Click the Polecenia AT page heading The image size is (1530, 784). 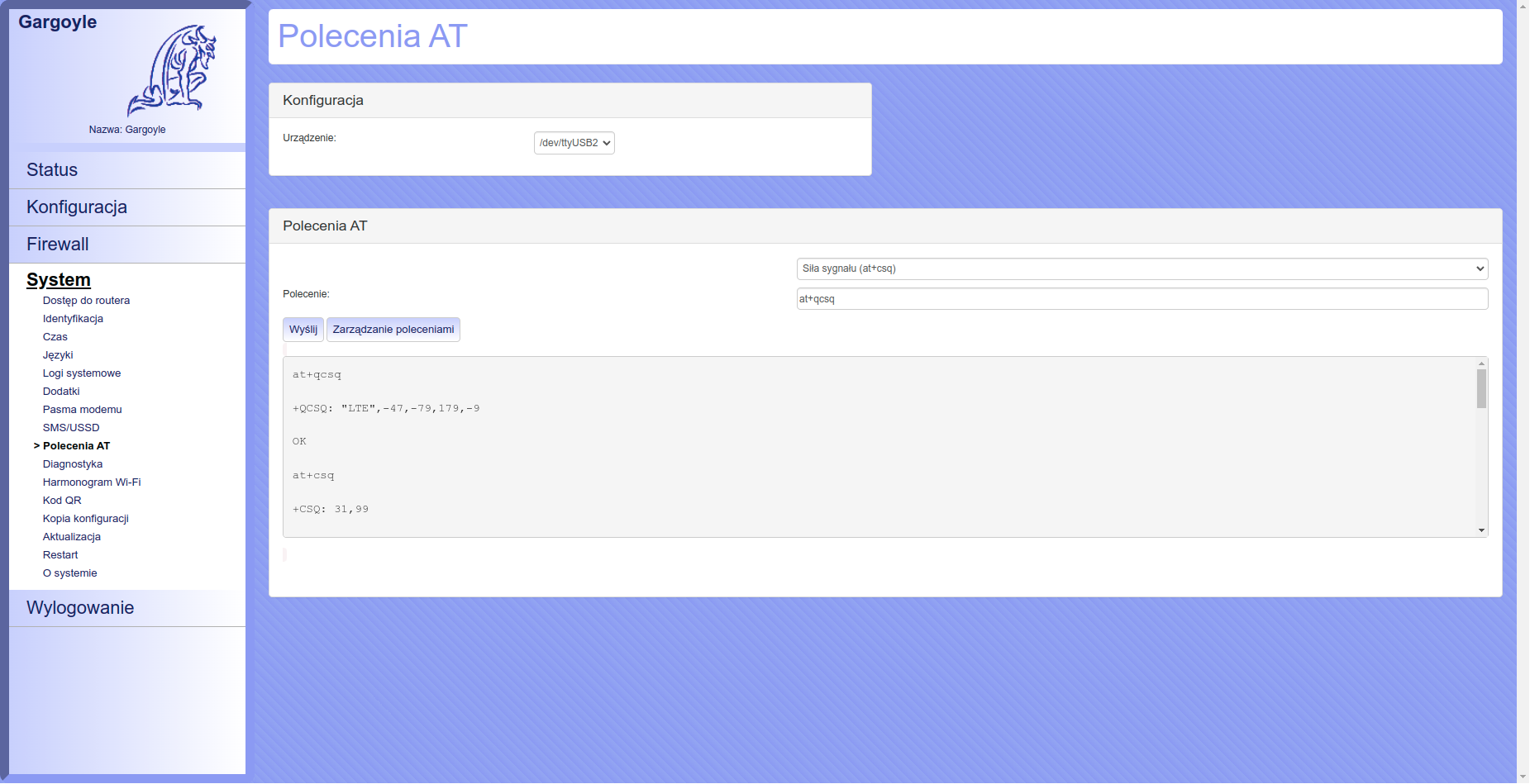(x=373, y=36)
